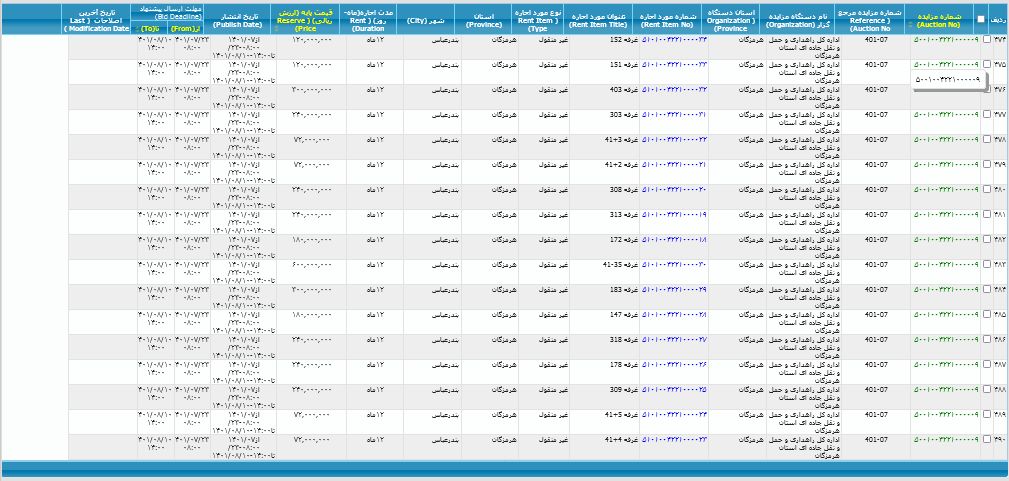Tick the select-all checkbox in the header row

[980, 19]
